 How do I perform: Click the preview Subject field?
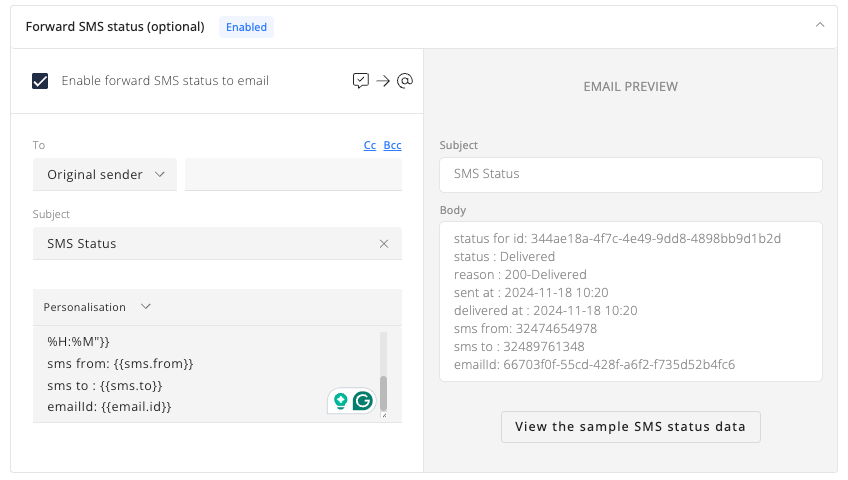[x=631, y=175]
